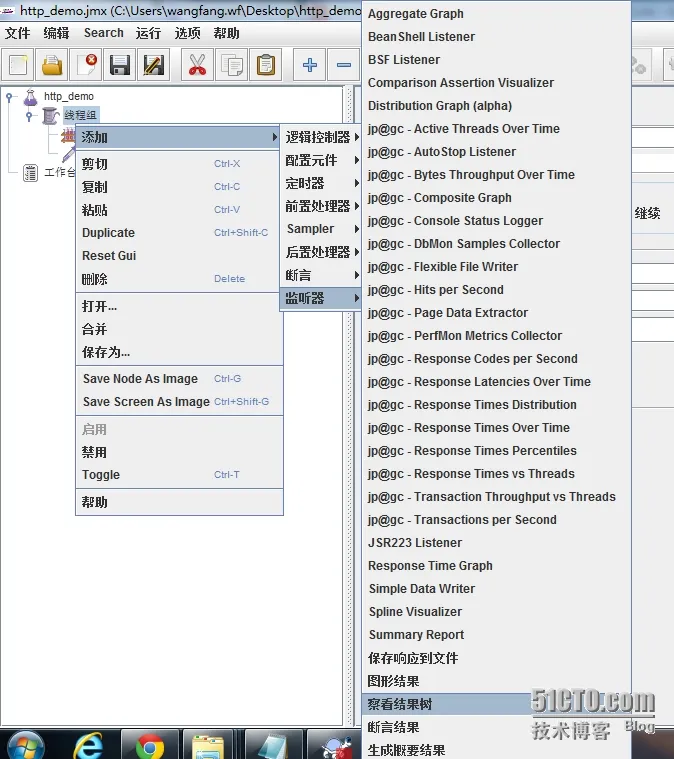
Task: Expand the 定时器 submenu
Action: [x=321, y=183]
